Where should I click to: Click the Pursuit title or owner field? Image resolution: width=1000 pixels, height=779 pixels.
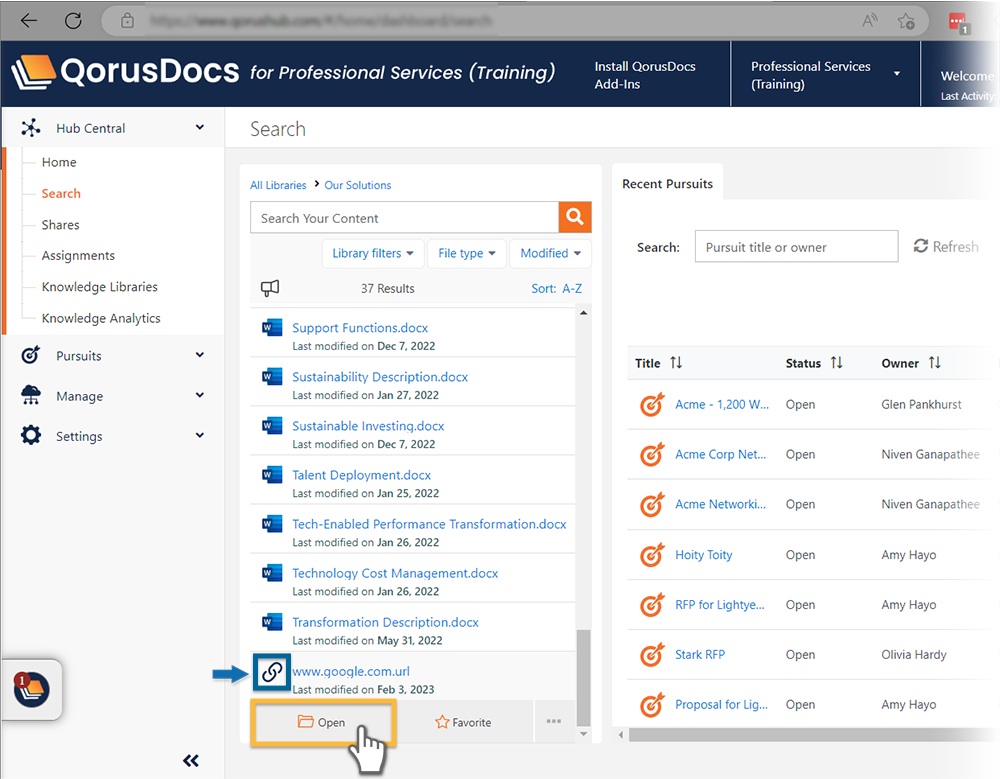796,246
